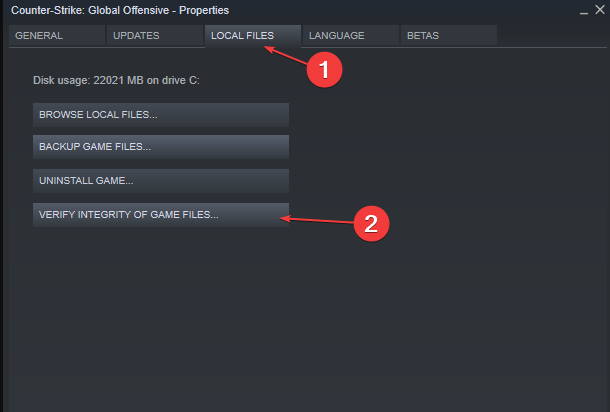Image resolution: width=610 pixels, height=412 pixels.
Task: Click the red circle numbered 2
Action: point(370,223)
